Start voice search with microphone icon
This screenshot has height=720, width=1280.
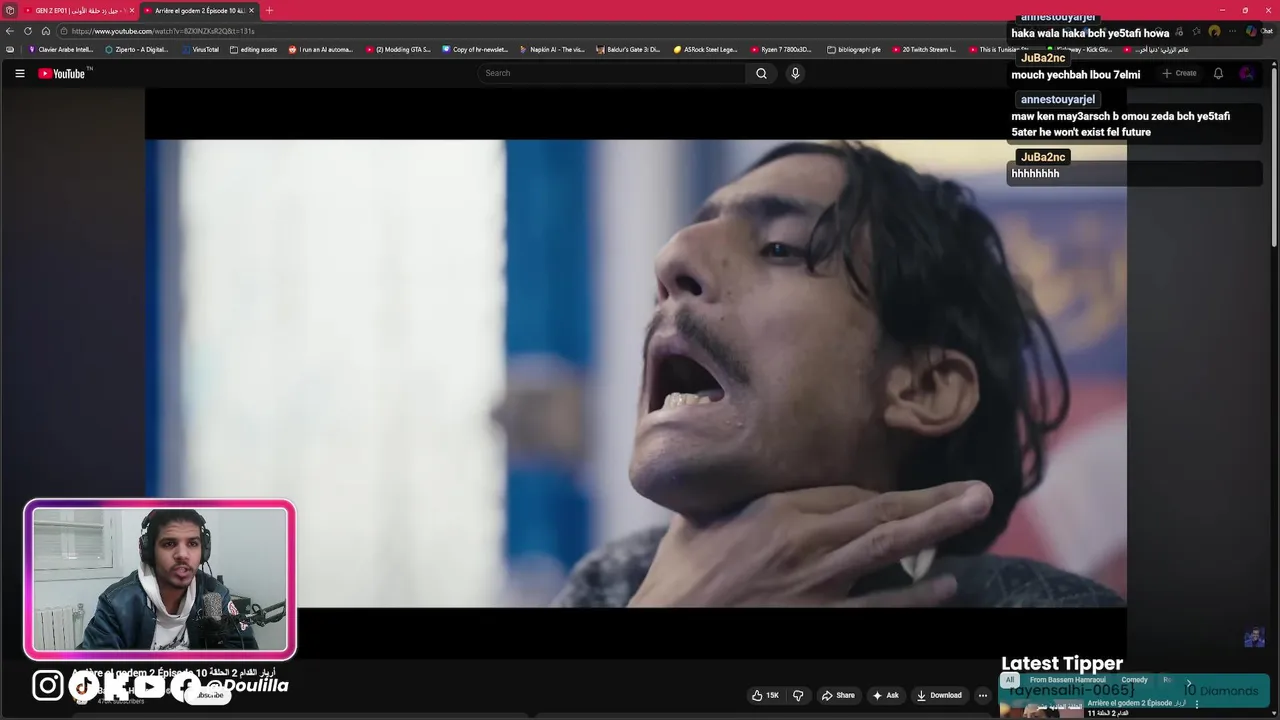(795, 73)
